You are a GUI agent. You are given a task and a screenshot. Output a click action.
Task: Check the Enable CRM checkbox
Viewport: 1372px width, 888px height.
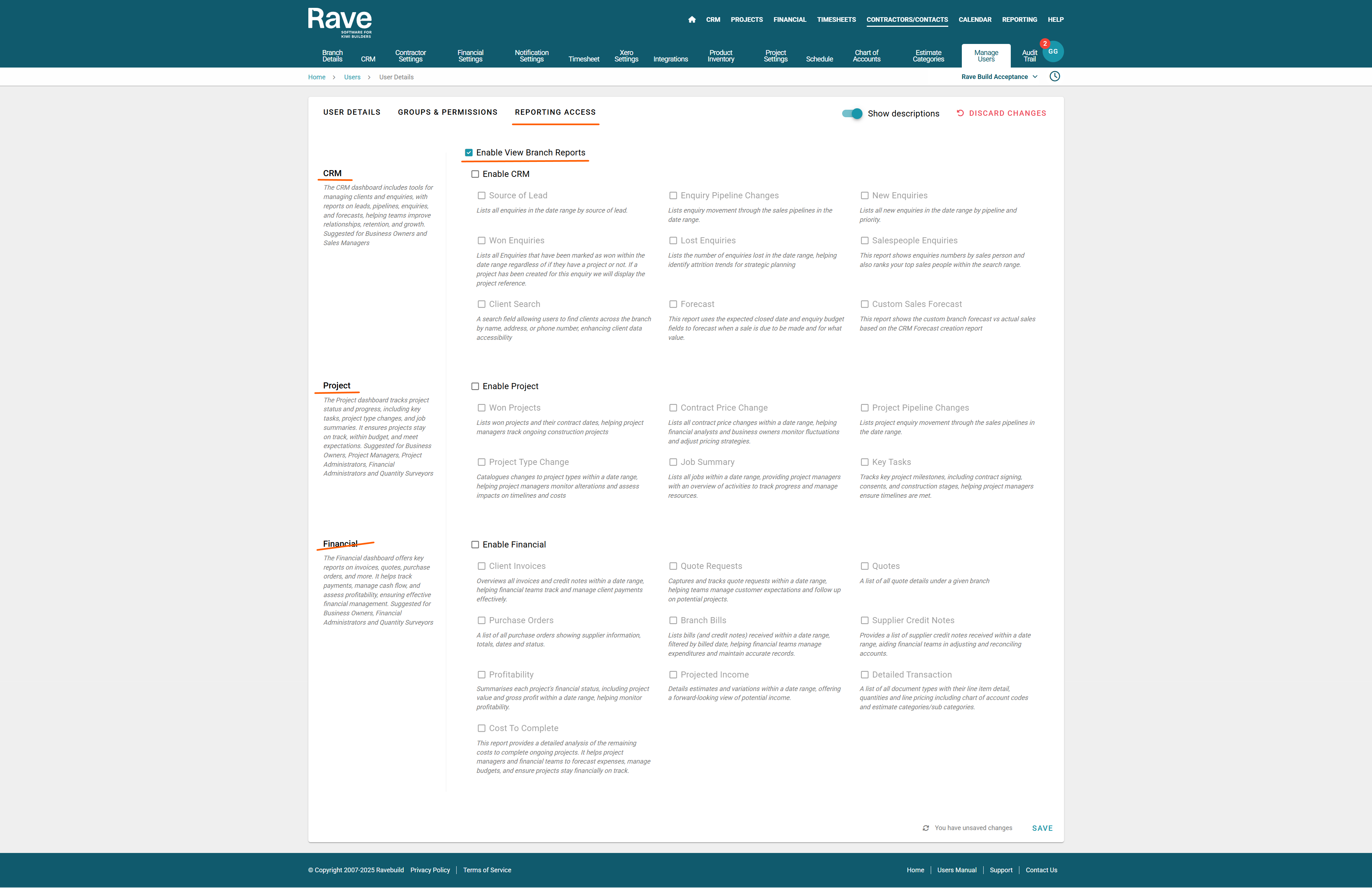pos(475,174)
